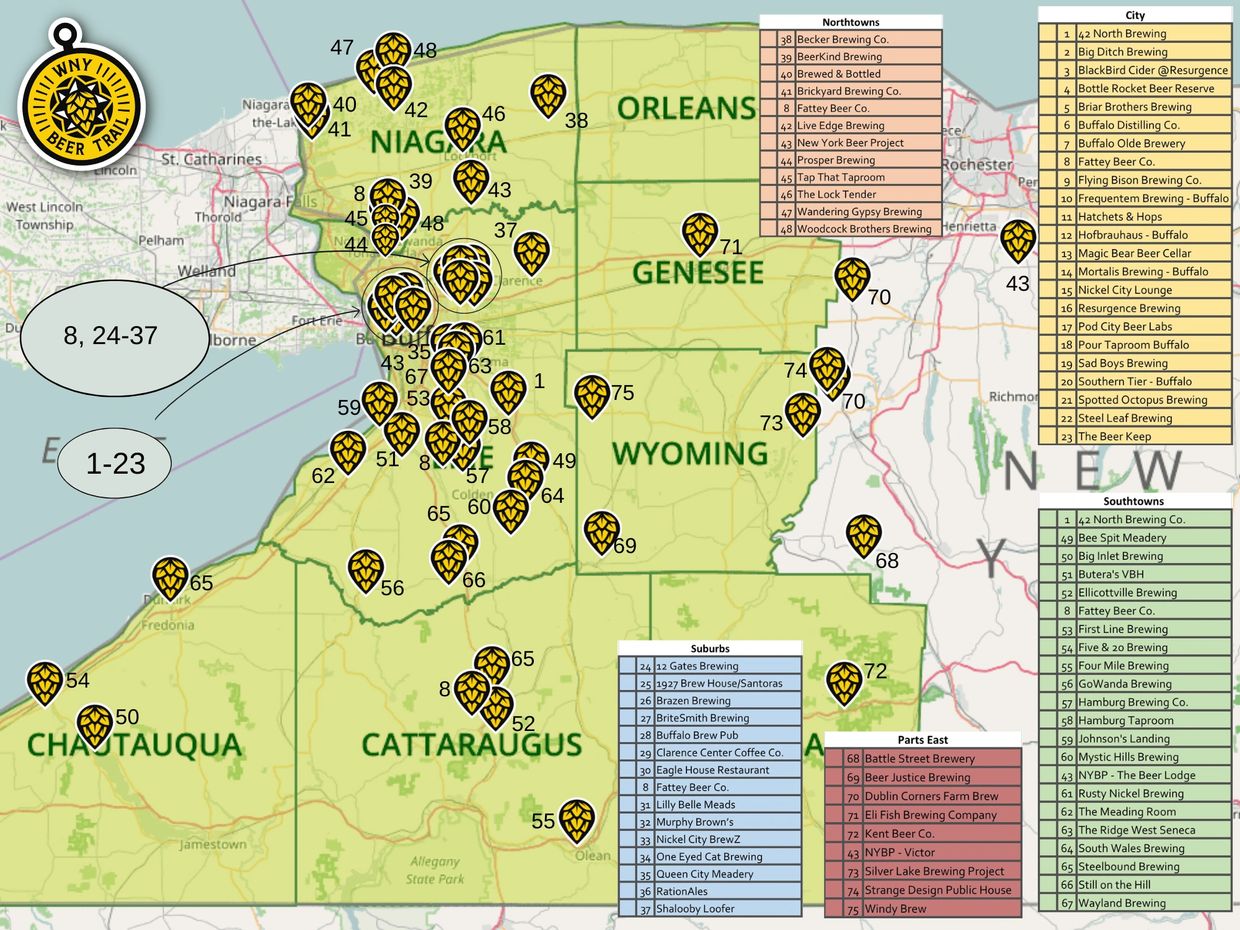
Task: Click the ORLEANS county label
Action: [x=686, y=108]
